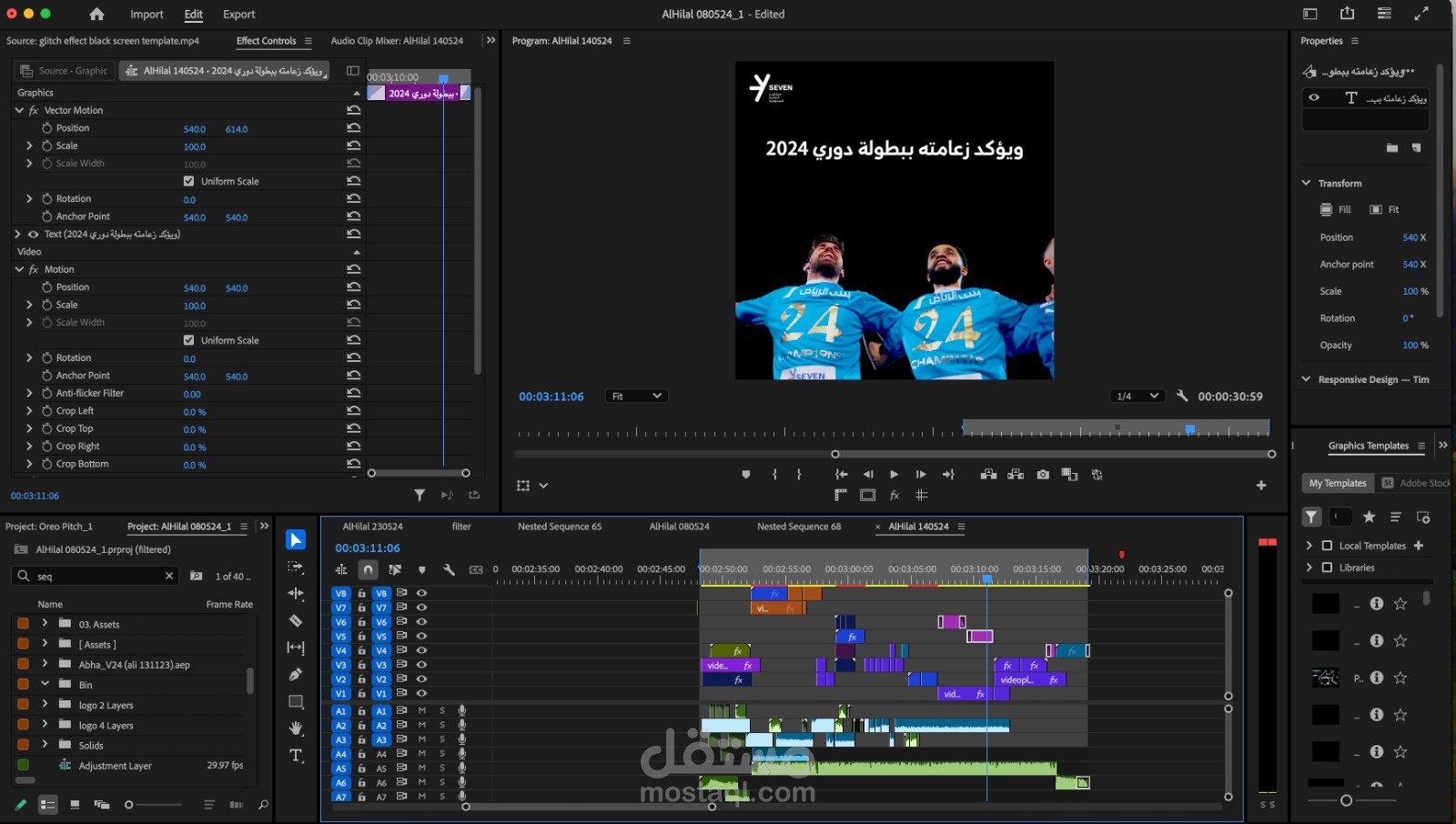
Task: Click the project search field containing seq
Action: [96, 576]
